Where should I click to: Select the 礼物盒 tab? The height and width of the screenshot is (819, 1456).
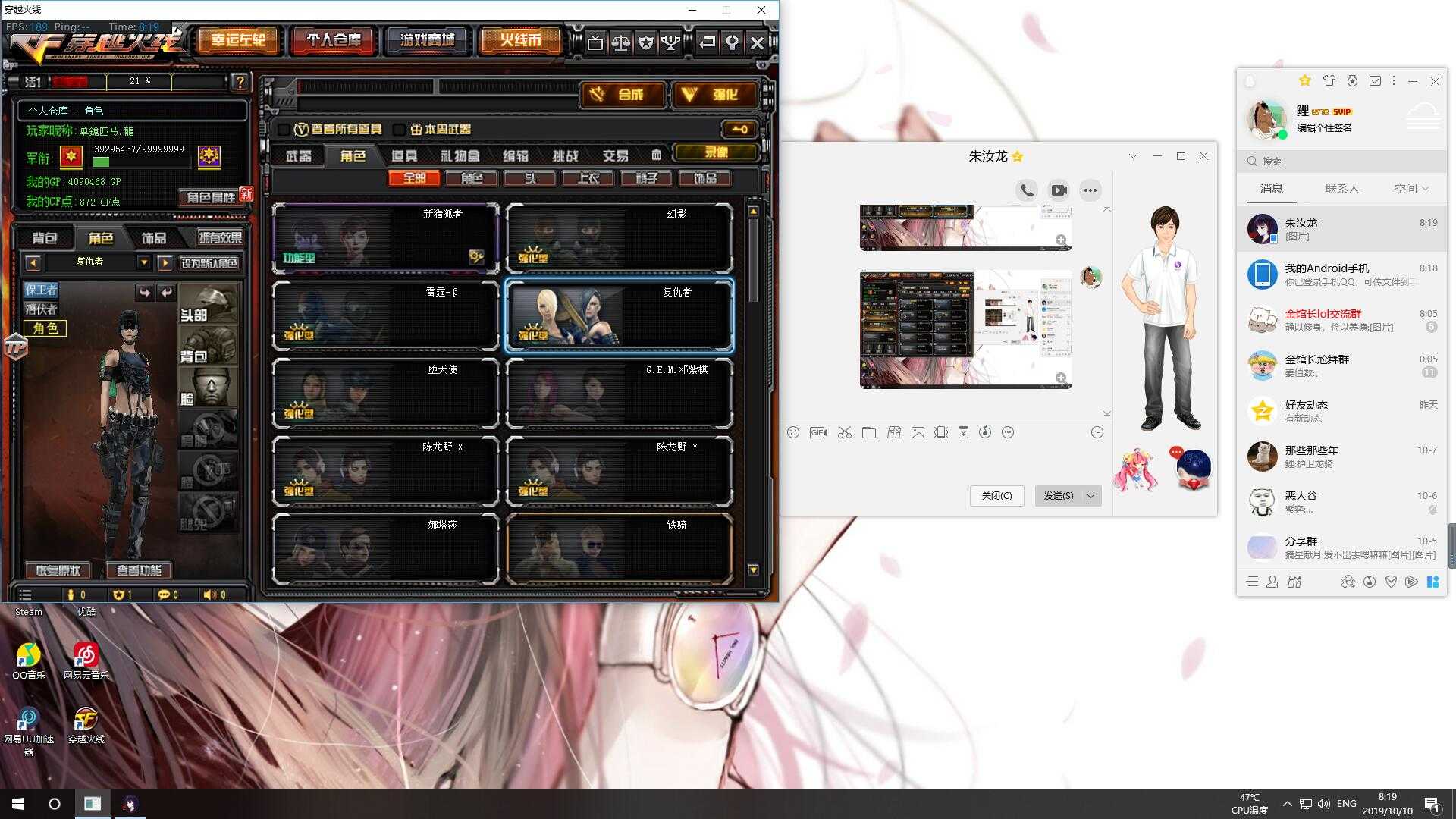tap(460, 155)
